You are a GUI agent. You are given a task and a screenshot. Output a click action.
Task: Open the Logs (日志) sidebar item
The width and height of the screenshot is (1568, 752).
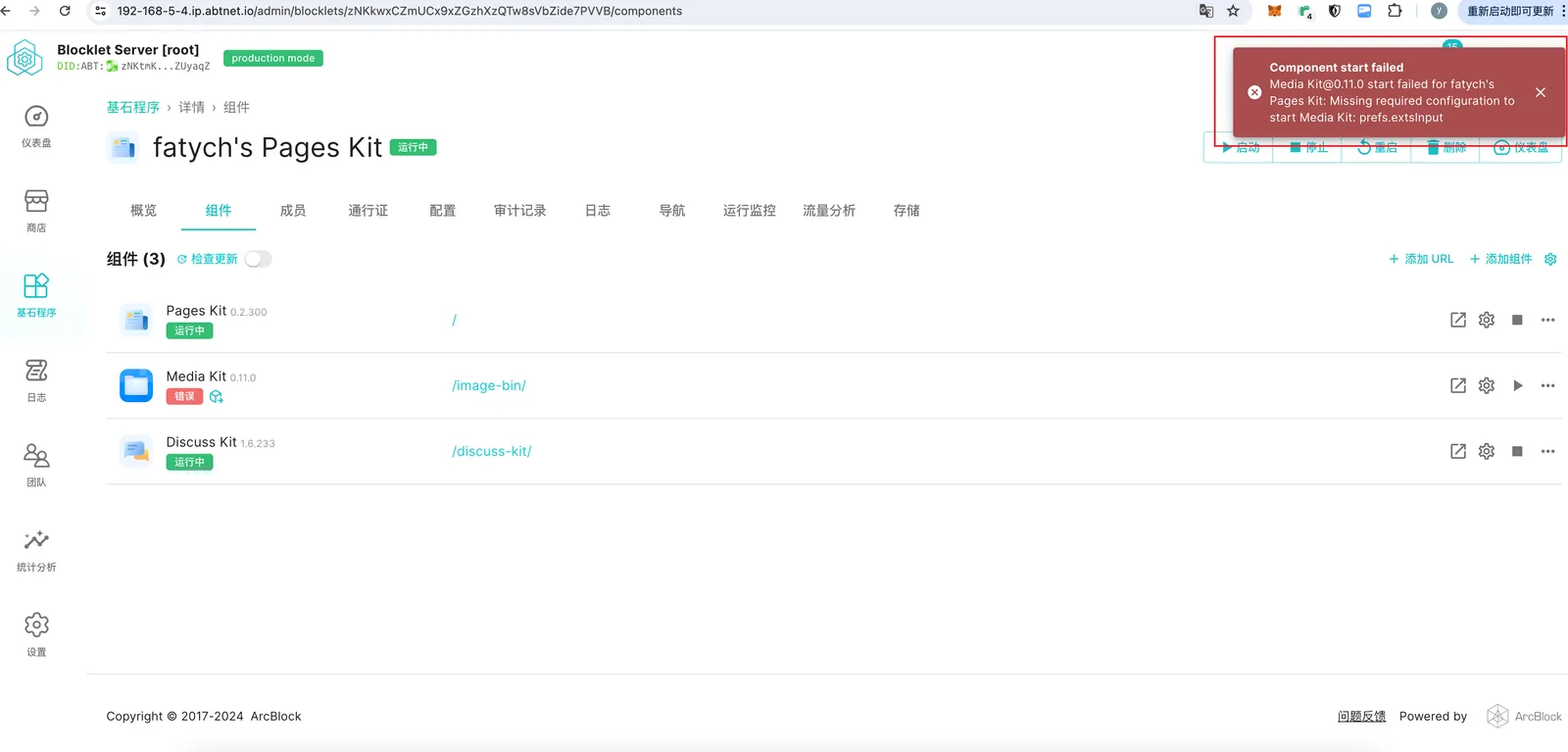[x=36, y=381]
